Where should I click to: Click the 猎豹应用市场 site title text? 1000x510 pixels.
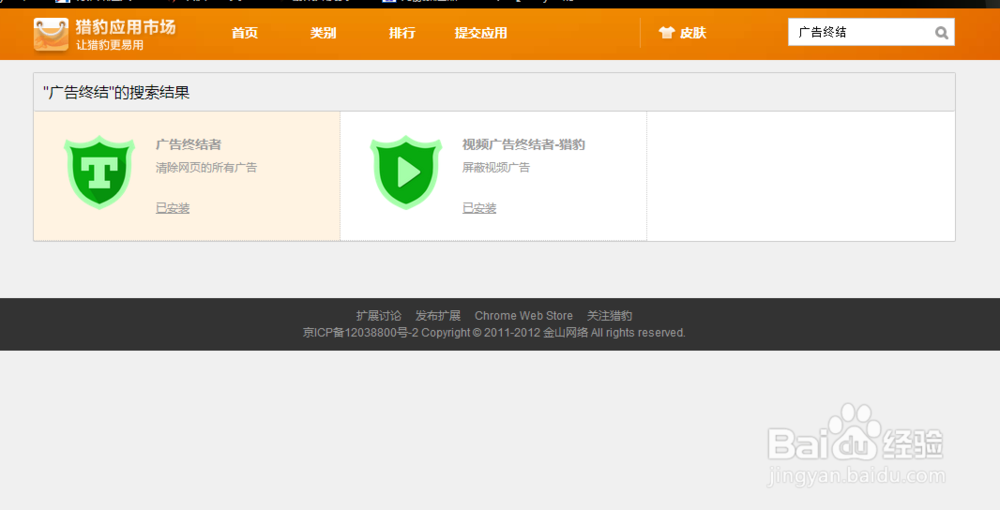(126, 27)
